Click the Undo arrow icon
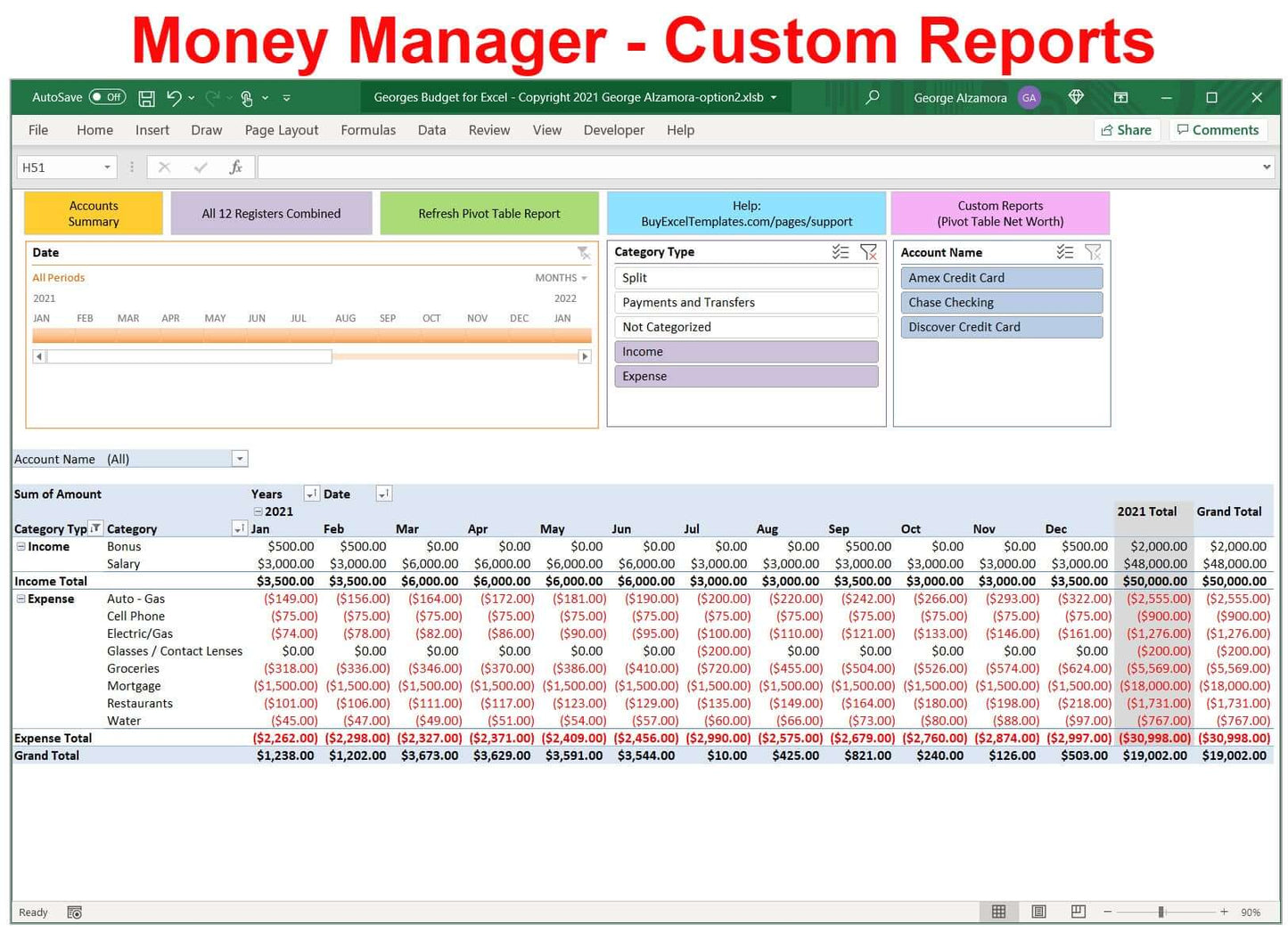This screenshot has height=931, width=1288. (174, 98)
